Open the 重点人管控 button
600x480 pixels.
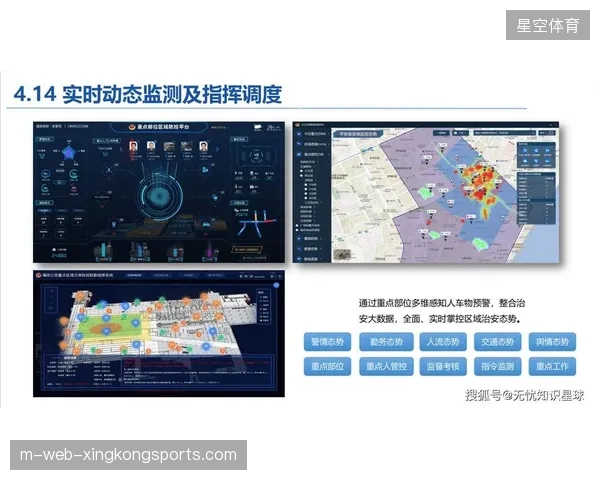point(386,366)
